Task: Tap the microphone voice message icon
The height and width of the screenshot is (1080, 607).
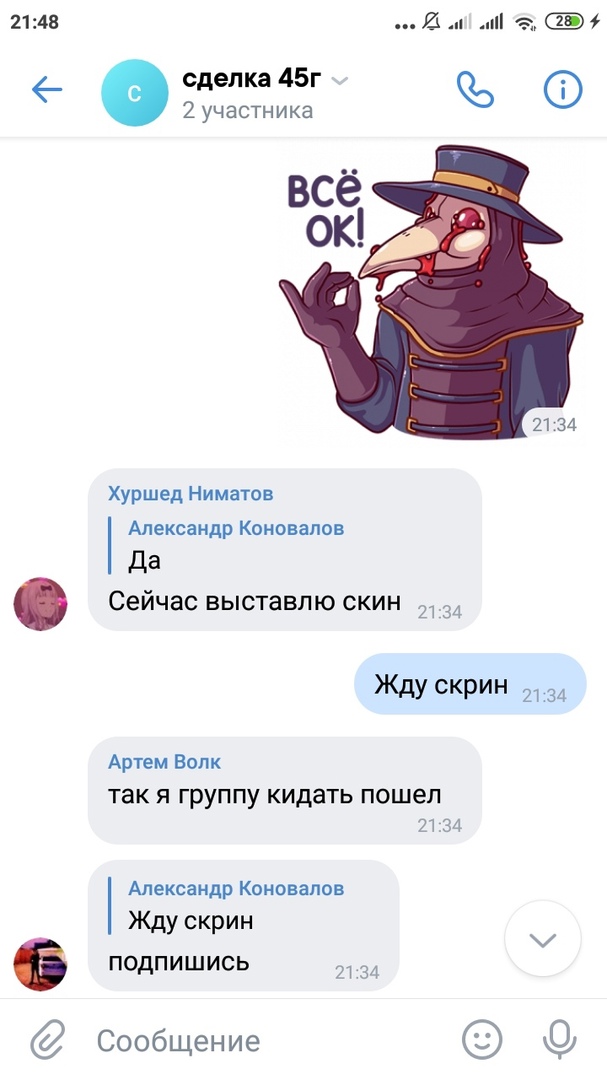Action: 559,1040
